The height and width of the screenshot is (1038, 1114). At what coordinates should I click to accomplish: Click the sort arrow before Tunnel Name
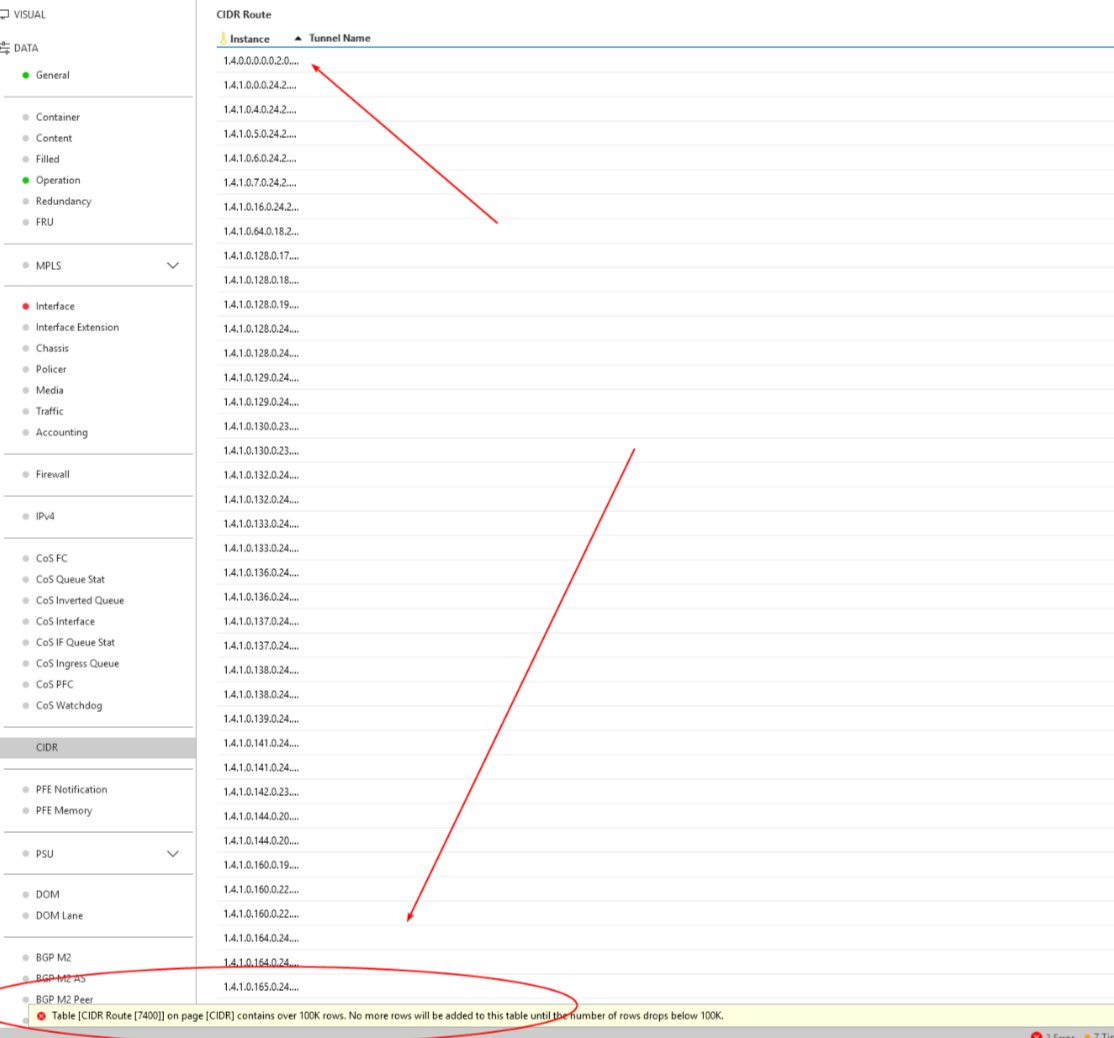tap(298, 38)
